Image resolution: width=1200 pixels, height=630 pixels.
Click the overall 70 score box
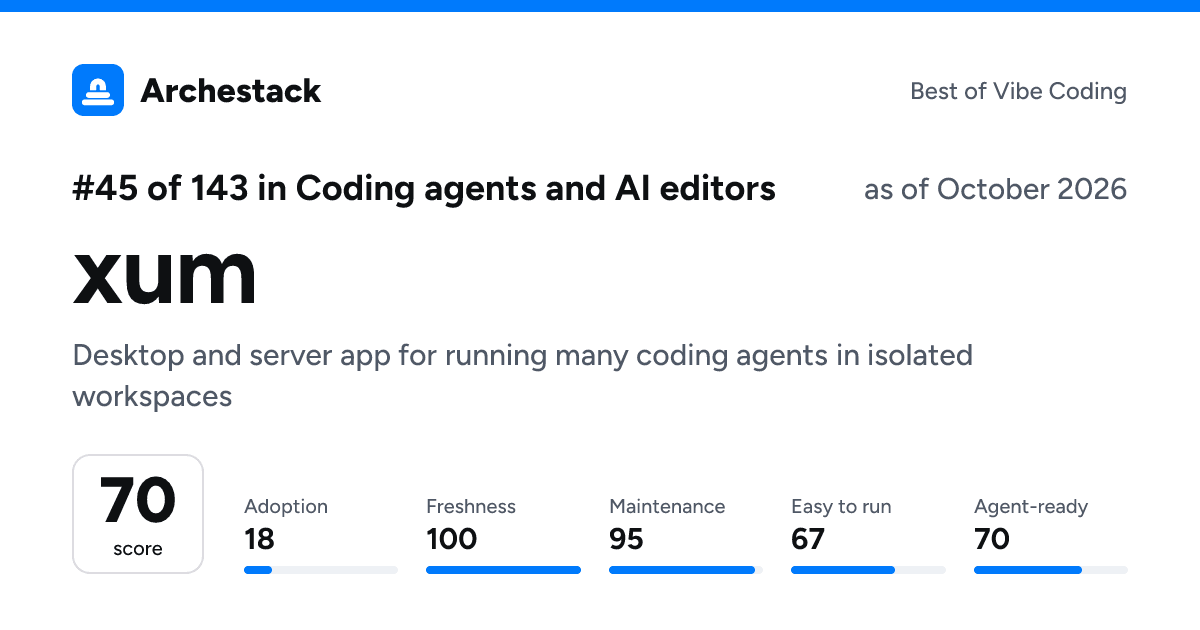tap(138, 514)
